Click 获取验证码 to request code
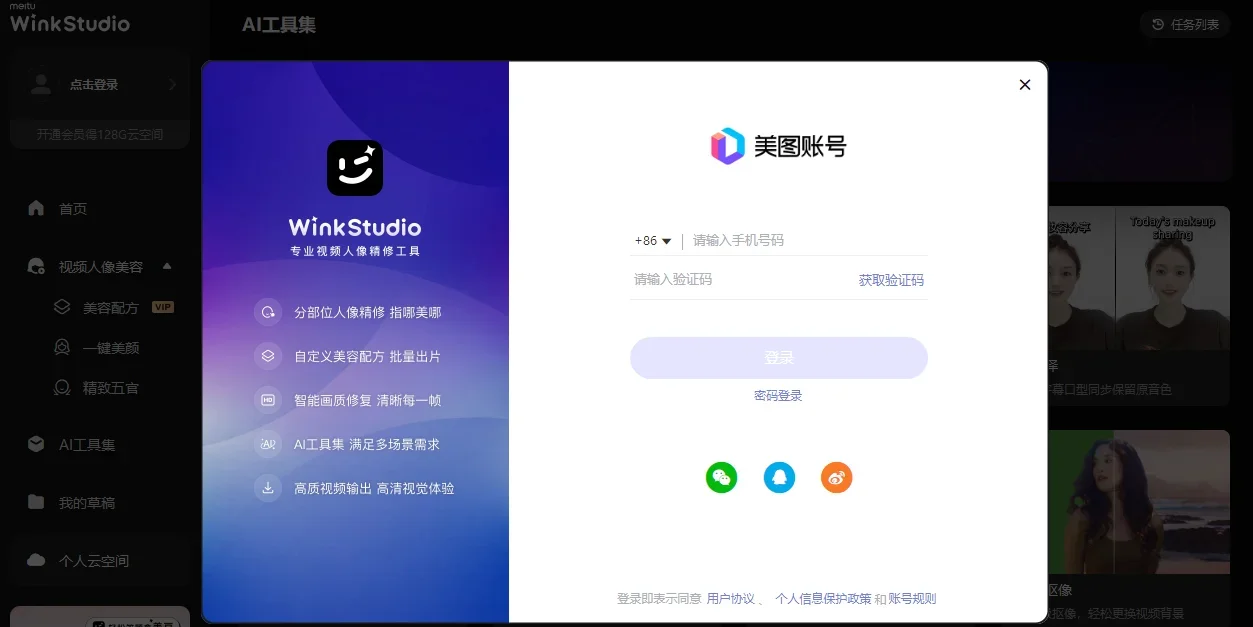The height and width of the screenshot is (627, 1253). tap(891, 280)
